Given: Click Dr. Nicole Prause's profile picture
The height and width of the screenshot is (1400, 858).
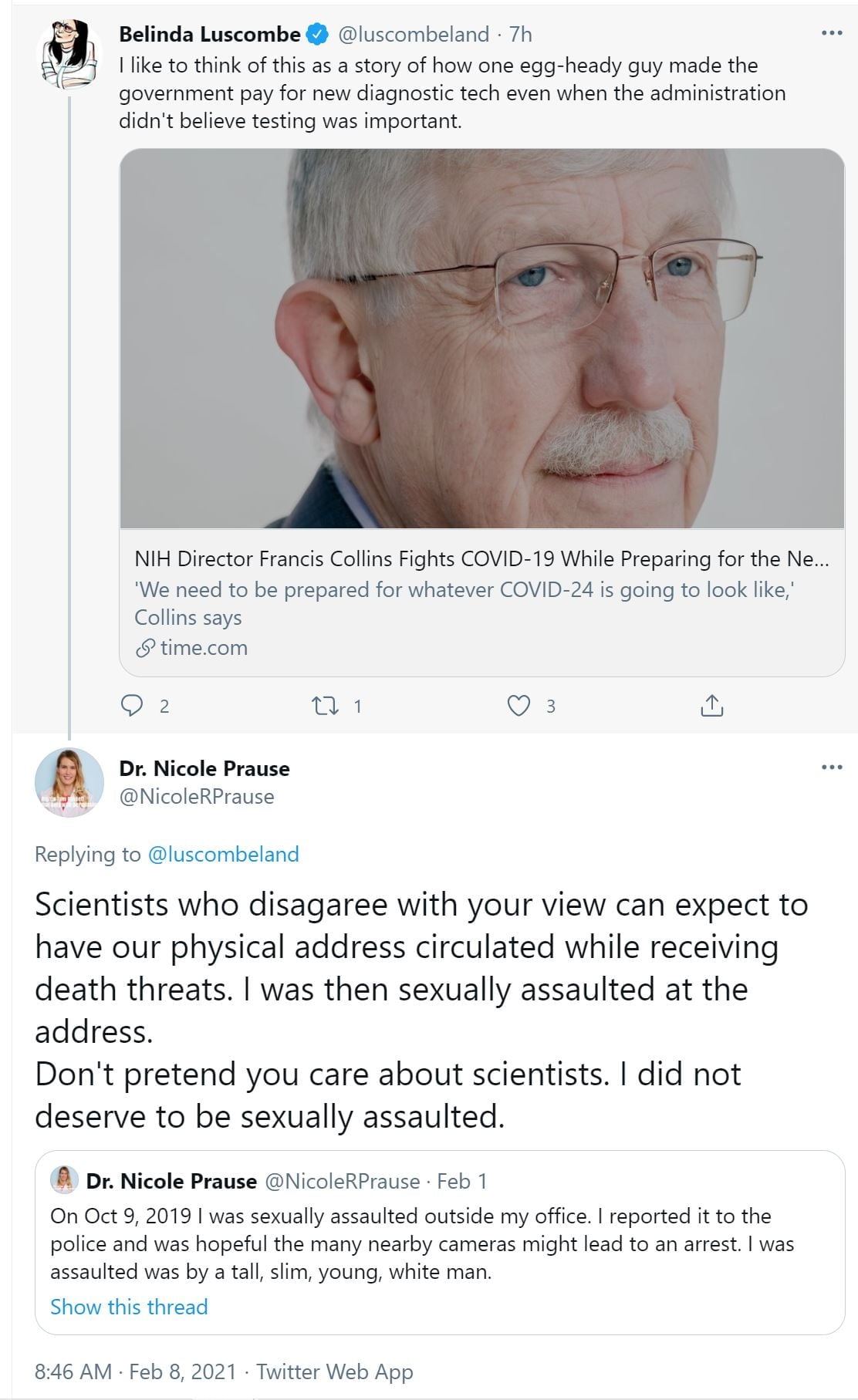Looking at the screenshot, I should tap(69, 781).
